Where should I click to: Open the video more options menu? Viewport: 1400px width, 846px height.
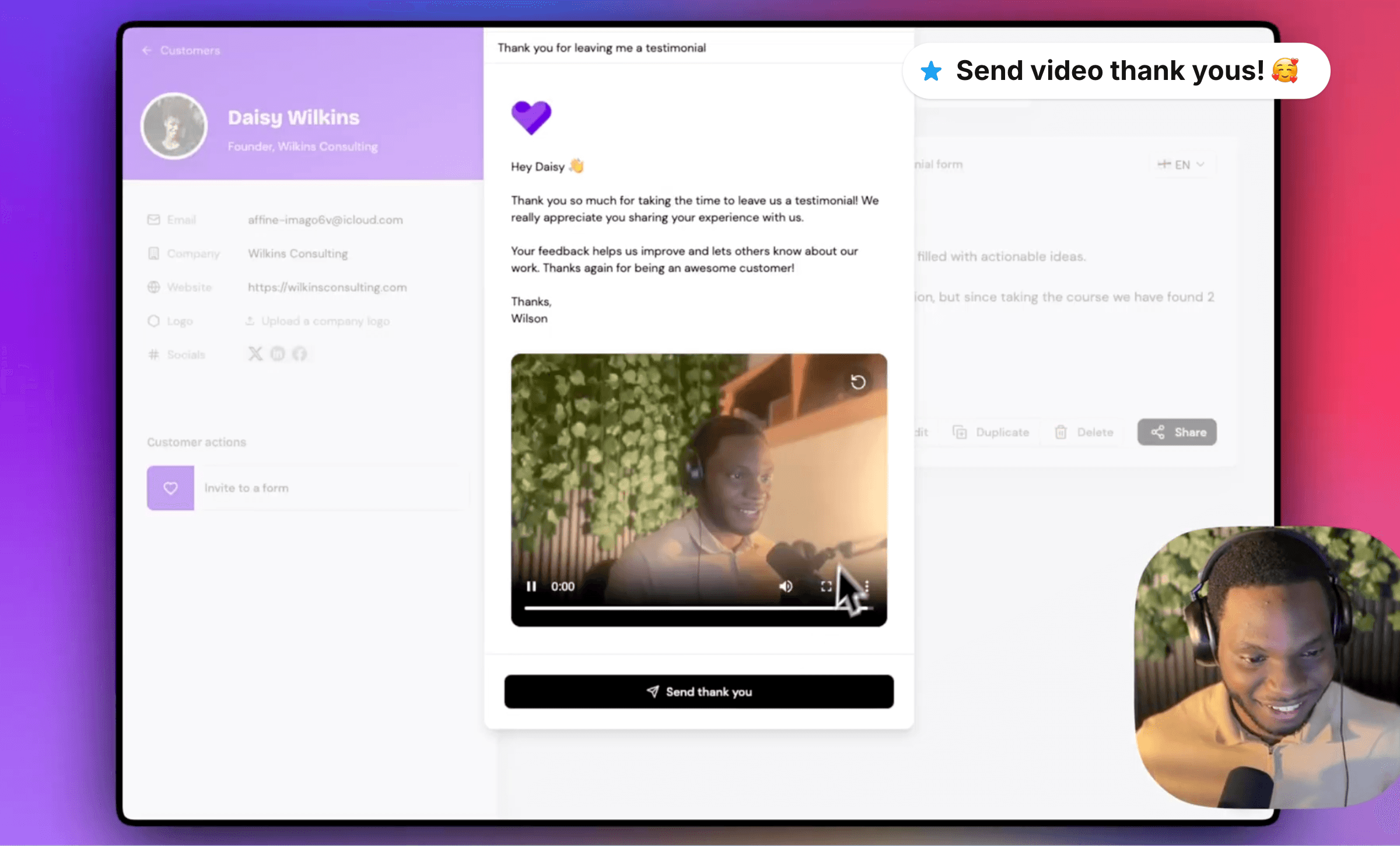[867, 586]
